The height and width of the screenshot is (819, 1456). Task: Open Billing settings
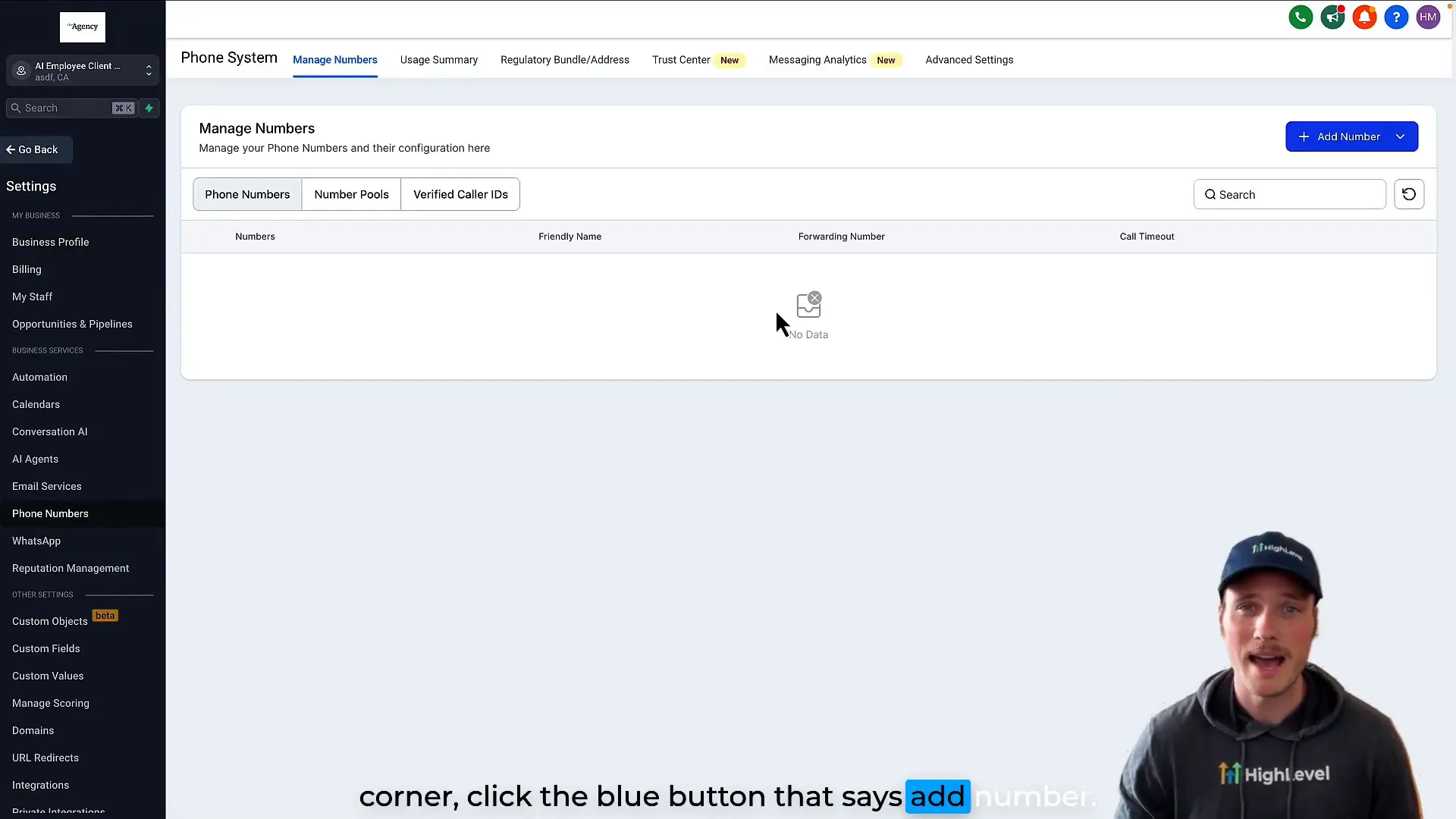pos(27,269)
